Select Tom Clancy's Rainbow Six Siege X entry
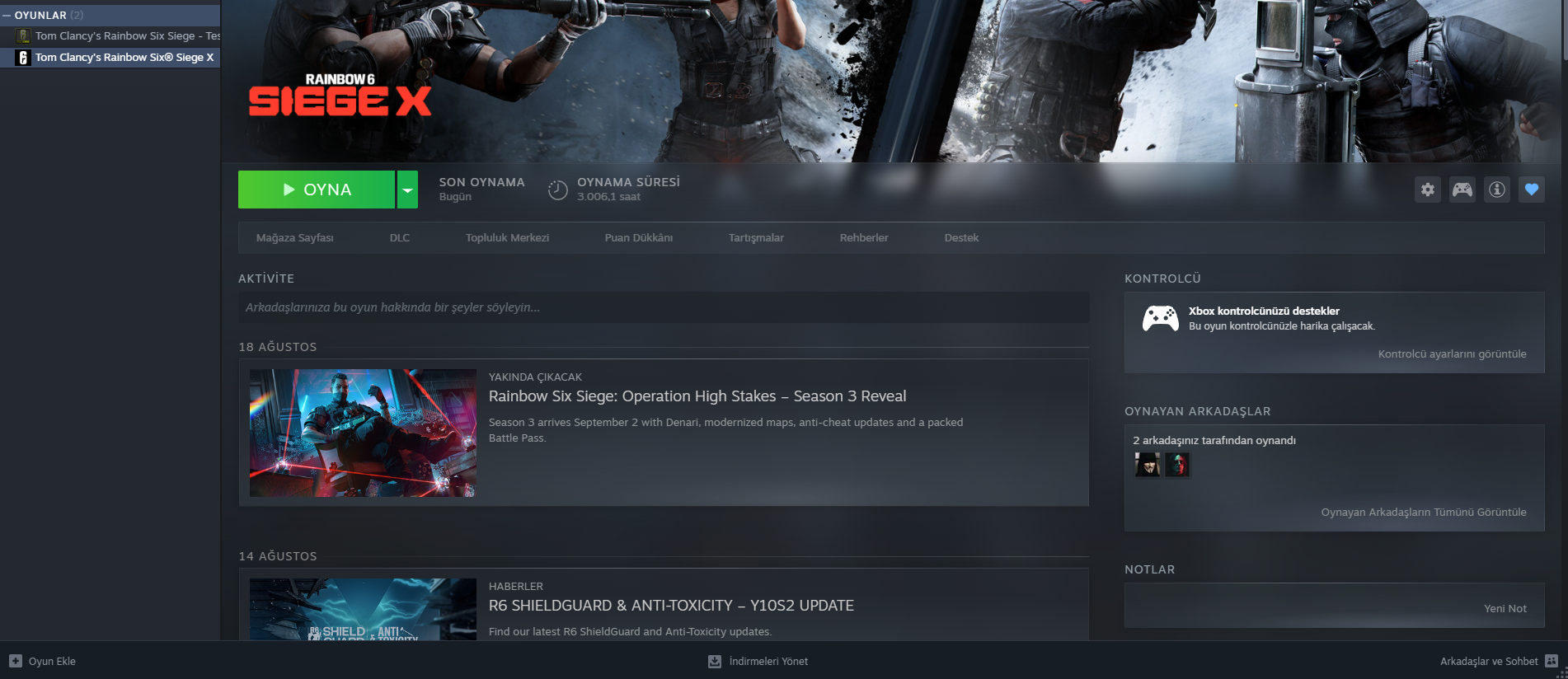Viewport: 1568px width, 679px height. [110, 57]
